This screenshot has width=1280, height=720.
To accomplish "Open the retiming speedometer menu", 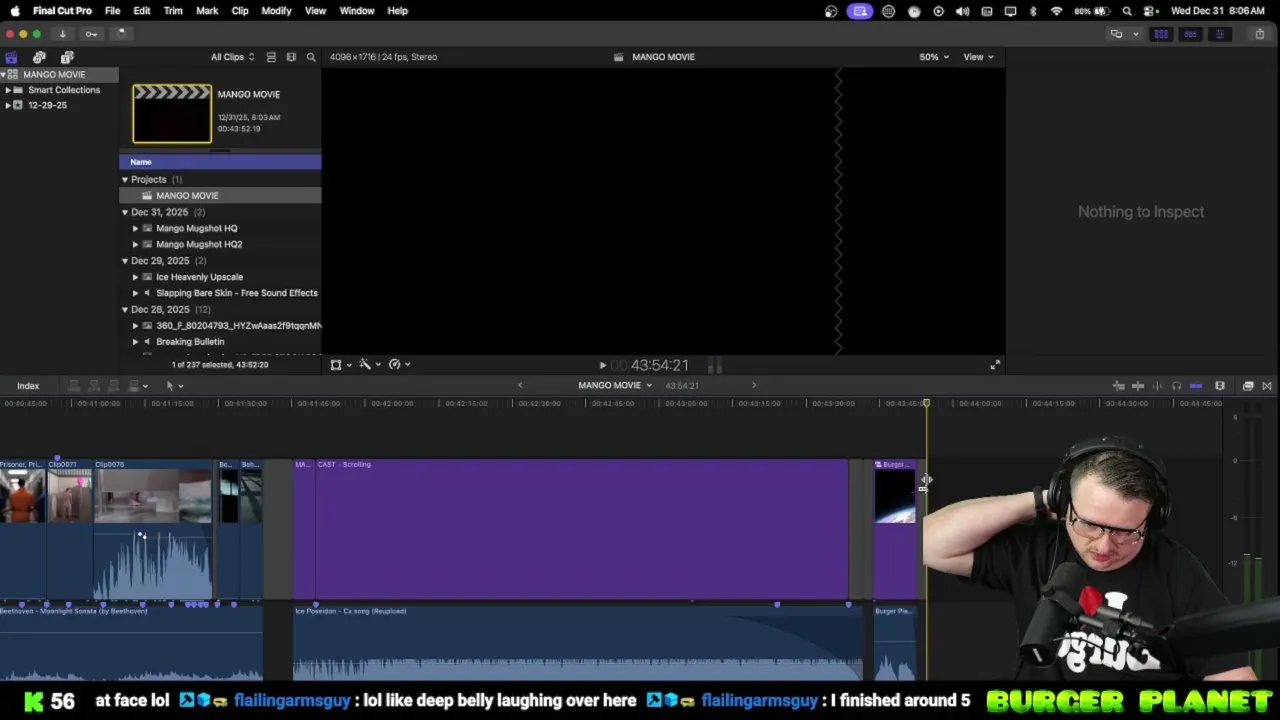I will click(399, 365).
